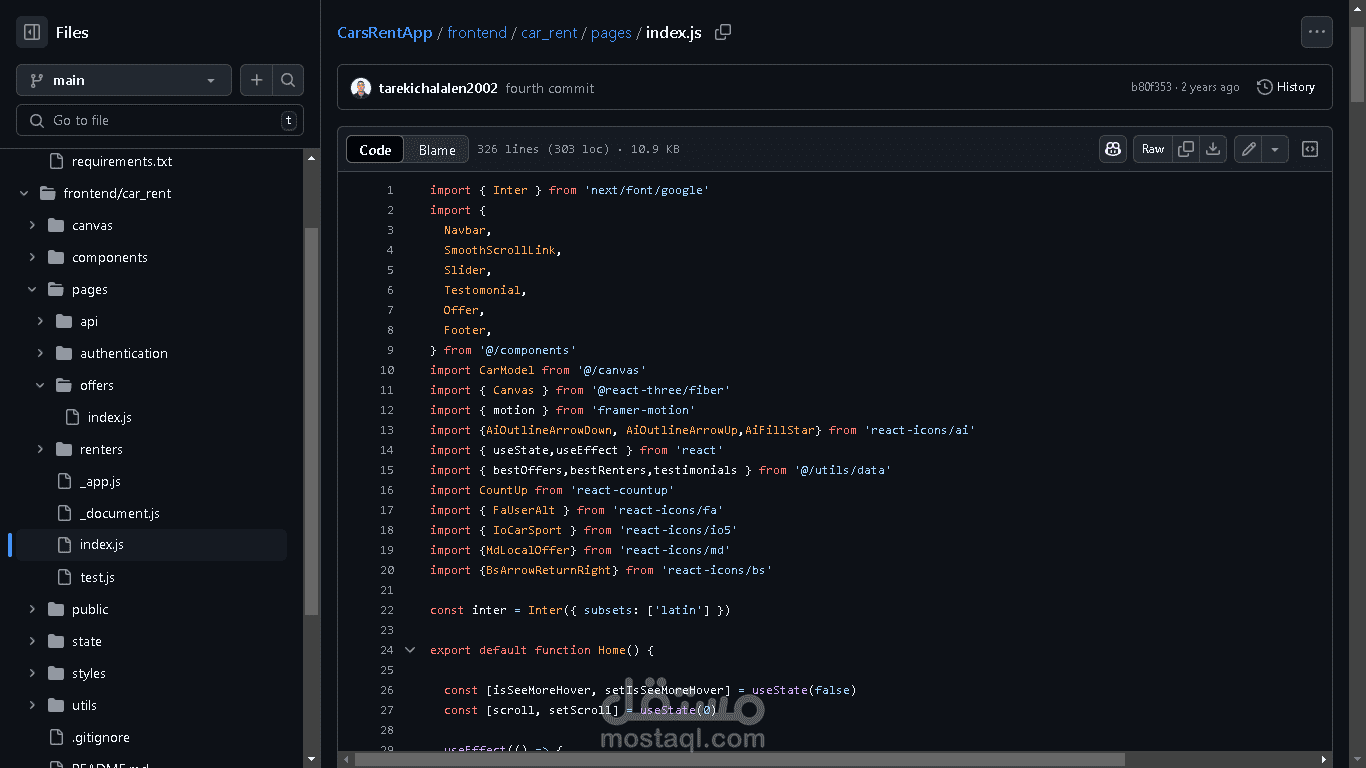Expand the public folder chevron
This screenshot has height=768, width=1366.
point(32,609)
